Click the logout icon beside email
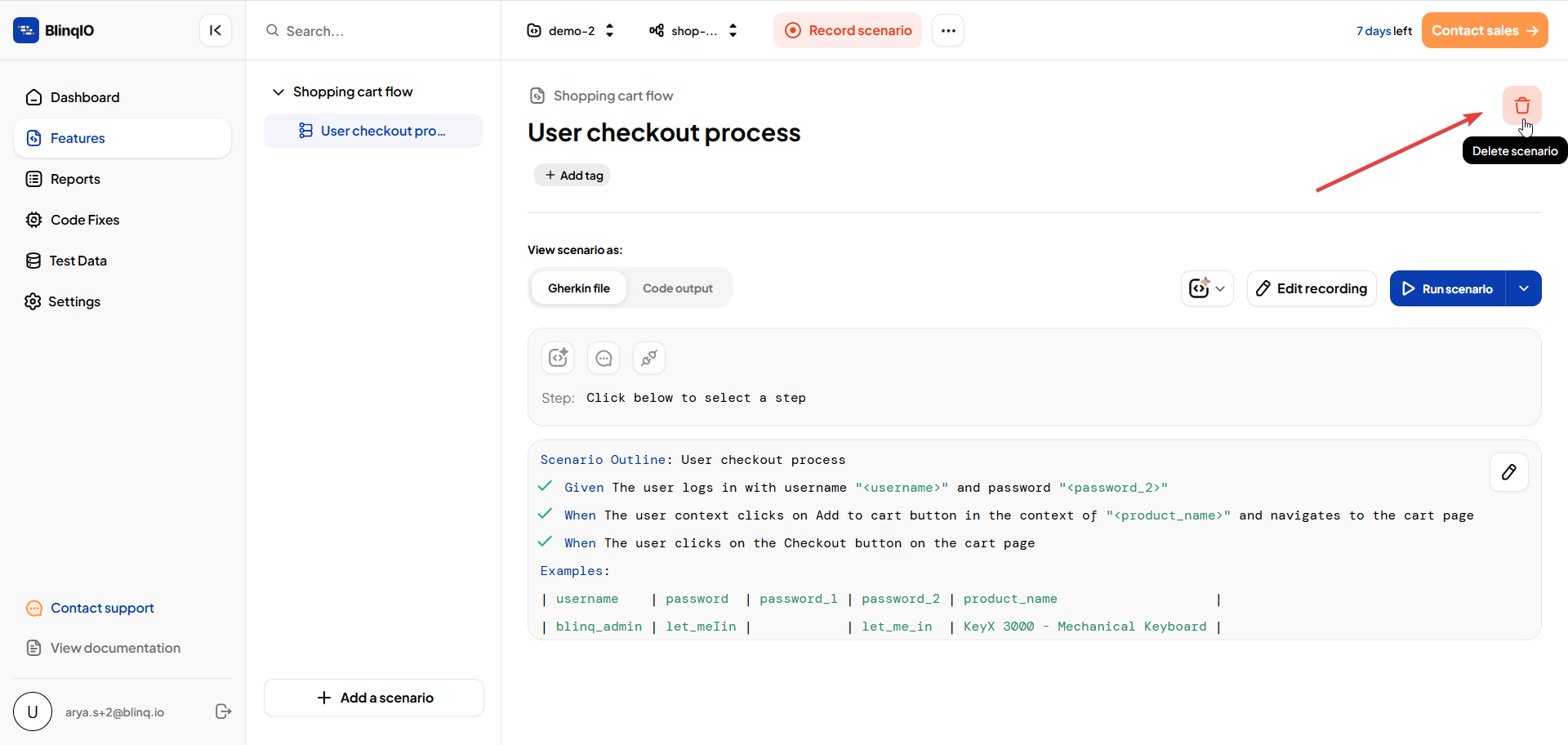Screen dimensions: 1568x745 click(223, 712)
